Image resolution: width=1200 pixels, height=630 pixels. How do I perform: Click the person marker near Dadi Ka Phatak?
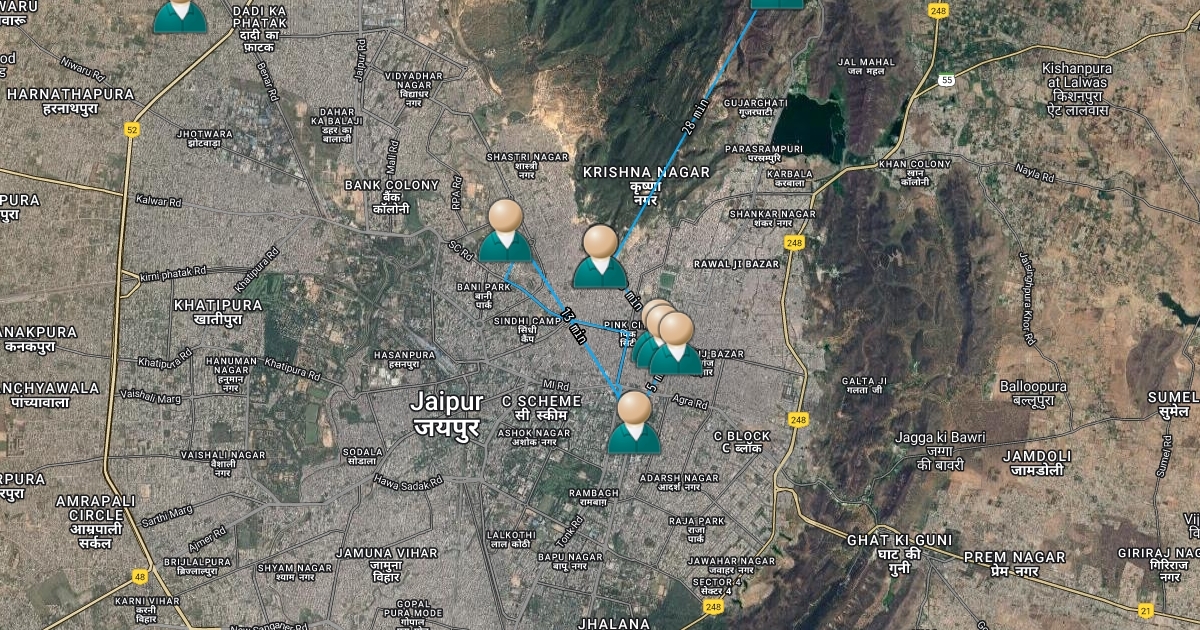[180, 14]
